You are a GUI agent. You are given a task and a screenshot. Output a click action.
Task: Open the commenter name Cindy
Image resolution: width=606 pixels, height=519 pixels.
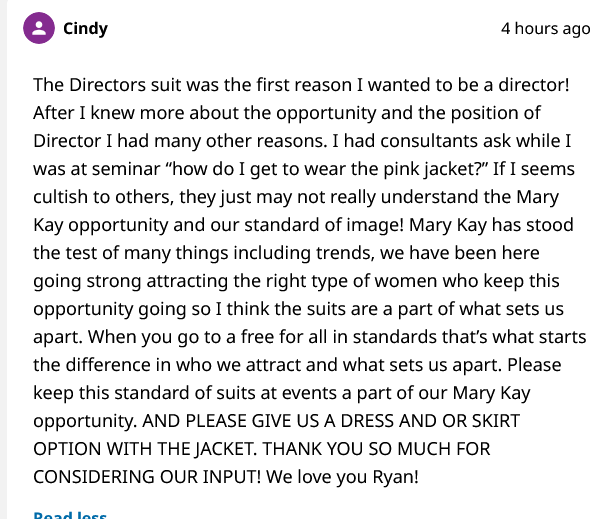(x=85, y=29)
